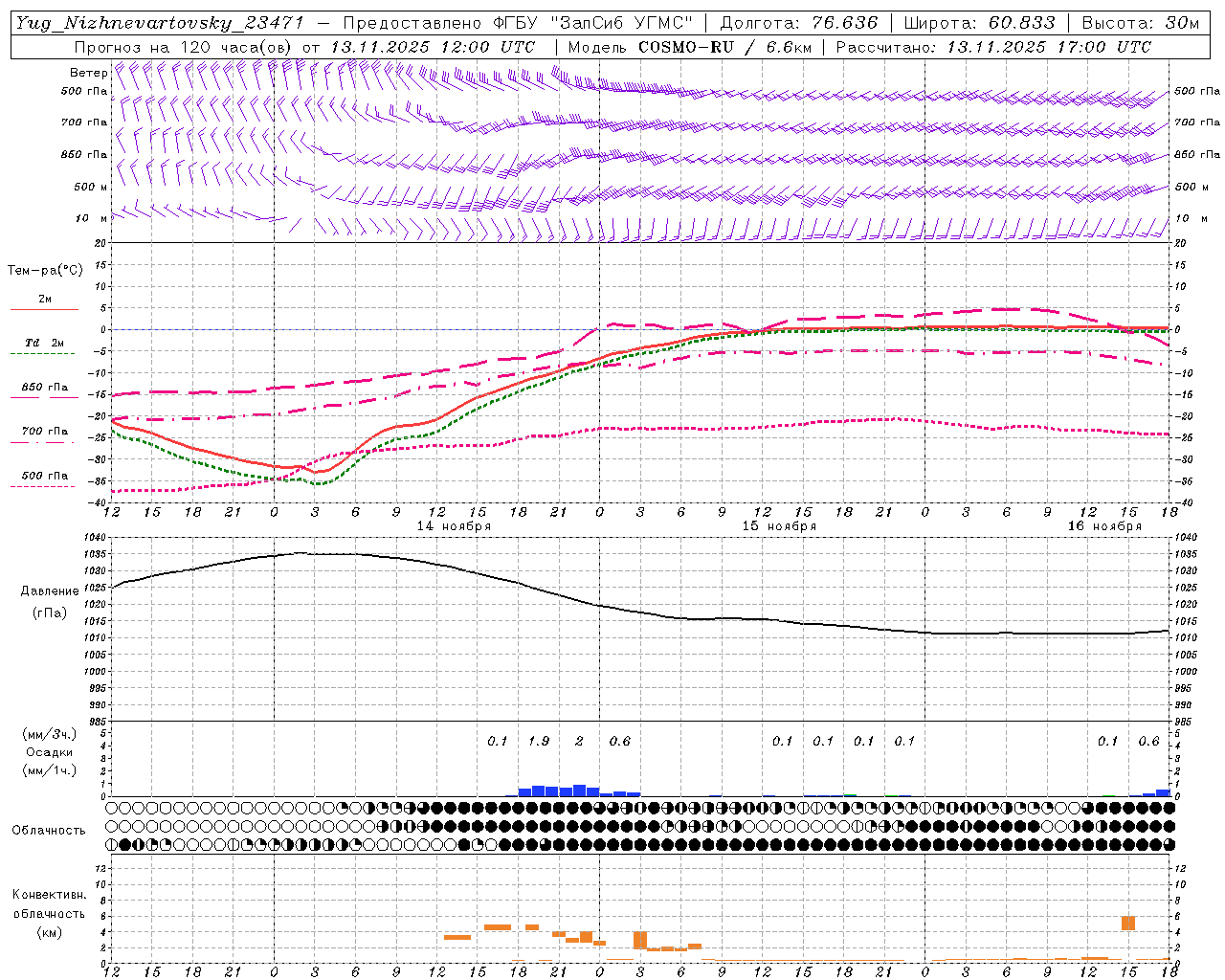Click the 700 гПа legend entry under Тем-ра
The image size is (1225, 980).
(44, 431)
